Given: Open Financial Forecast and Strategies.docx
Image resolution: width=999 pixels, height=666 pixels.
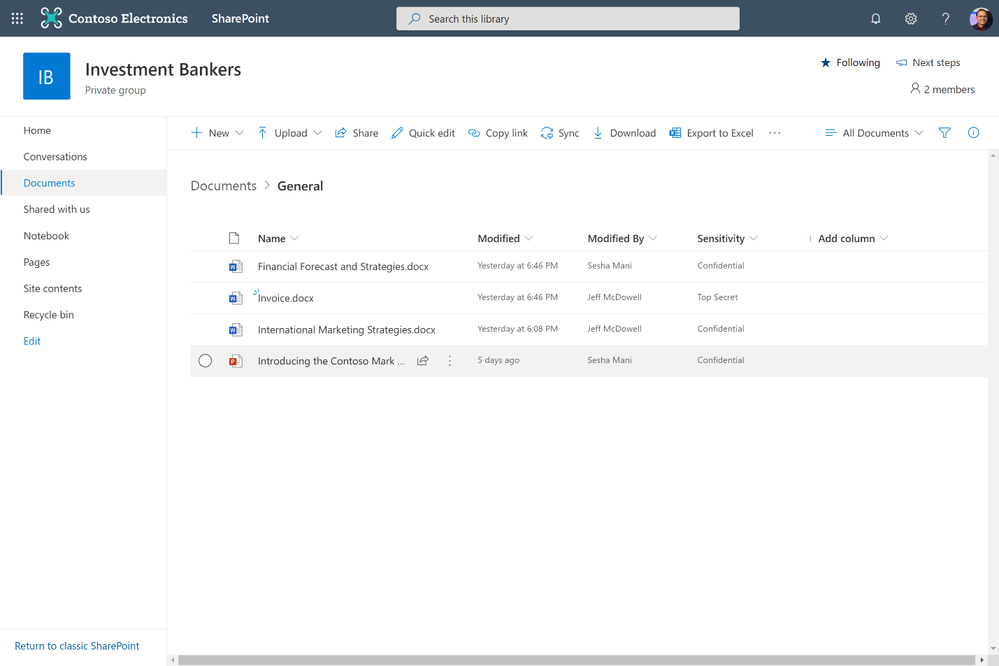Looking at the screenshot, I should (343, 266).
